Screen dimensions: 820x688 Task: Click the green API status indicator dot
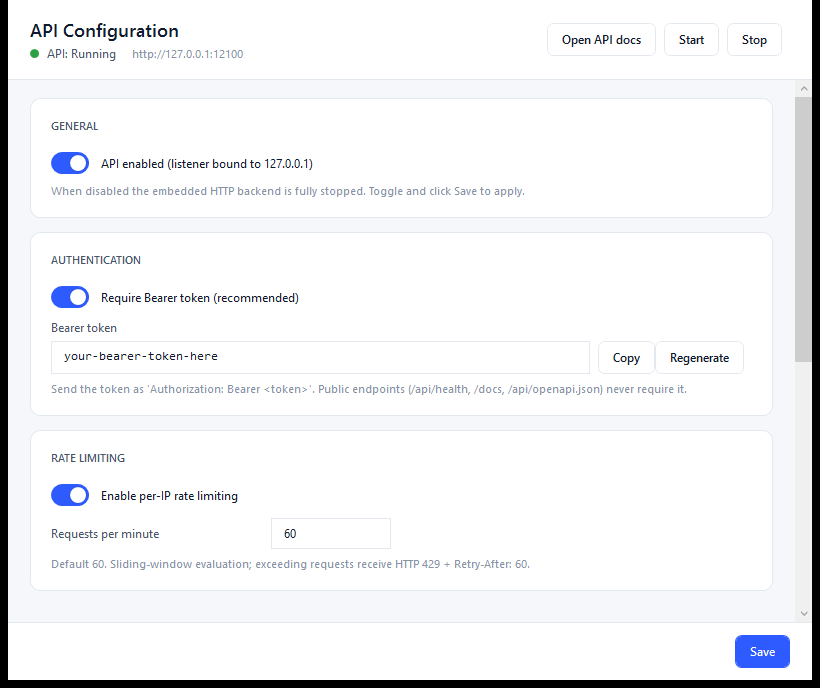[35, 54]
